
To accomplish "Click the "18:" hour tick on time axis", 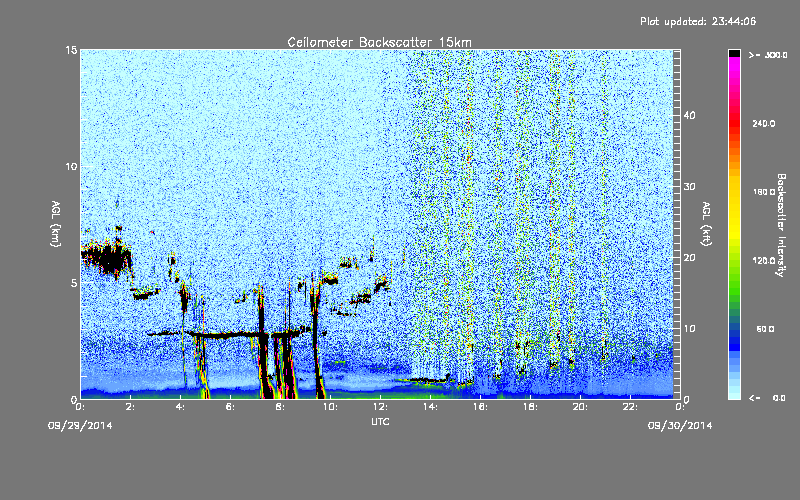I will [531, 407].
